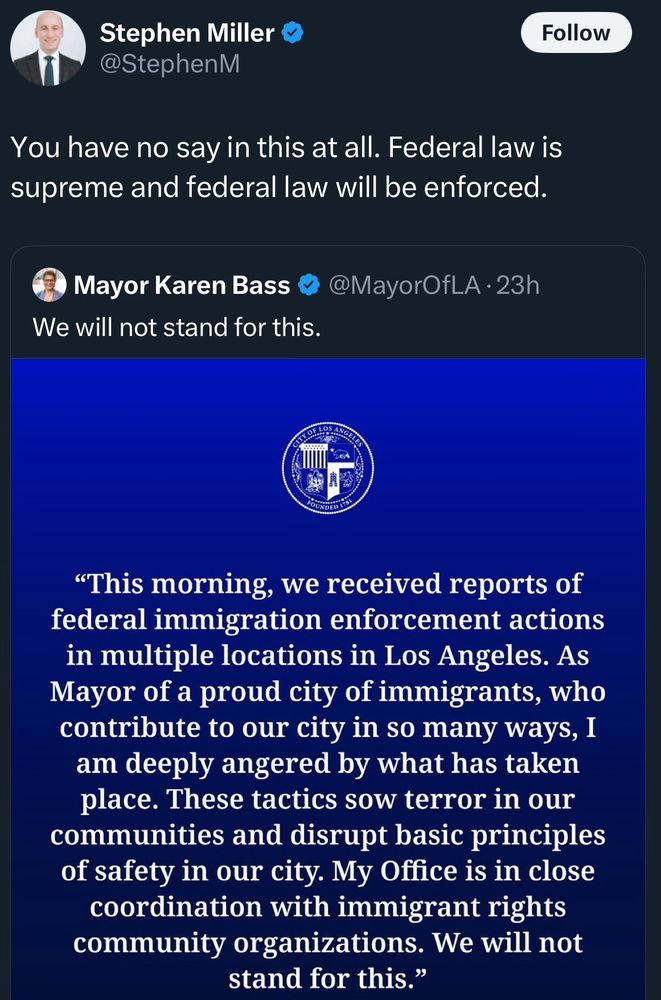
Task: Click the 23h timestamp on quoted post
Action: point(518,286)
